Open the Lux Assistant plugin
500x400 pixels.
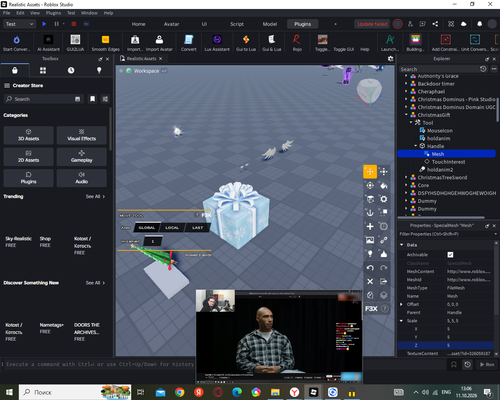tap(217, 43)
